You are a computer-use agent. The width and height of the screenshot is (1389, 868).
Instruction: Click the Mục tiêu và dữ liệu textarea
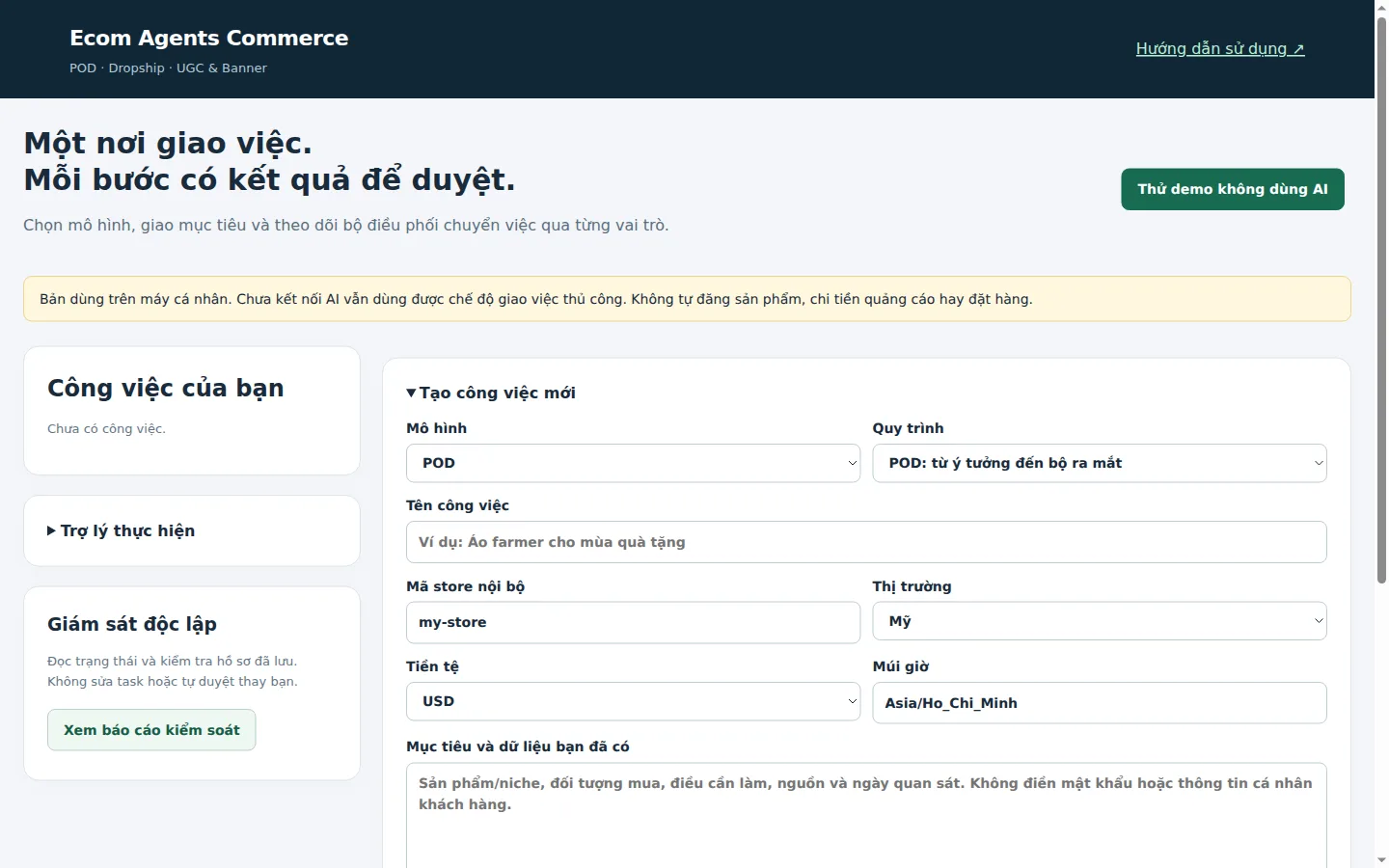[x=866, y=816]
